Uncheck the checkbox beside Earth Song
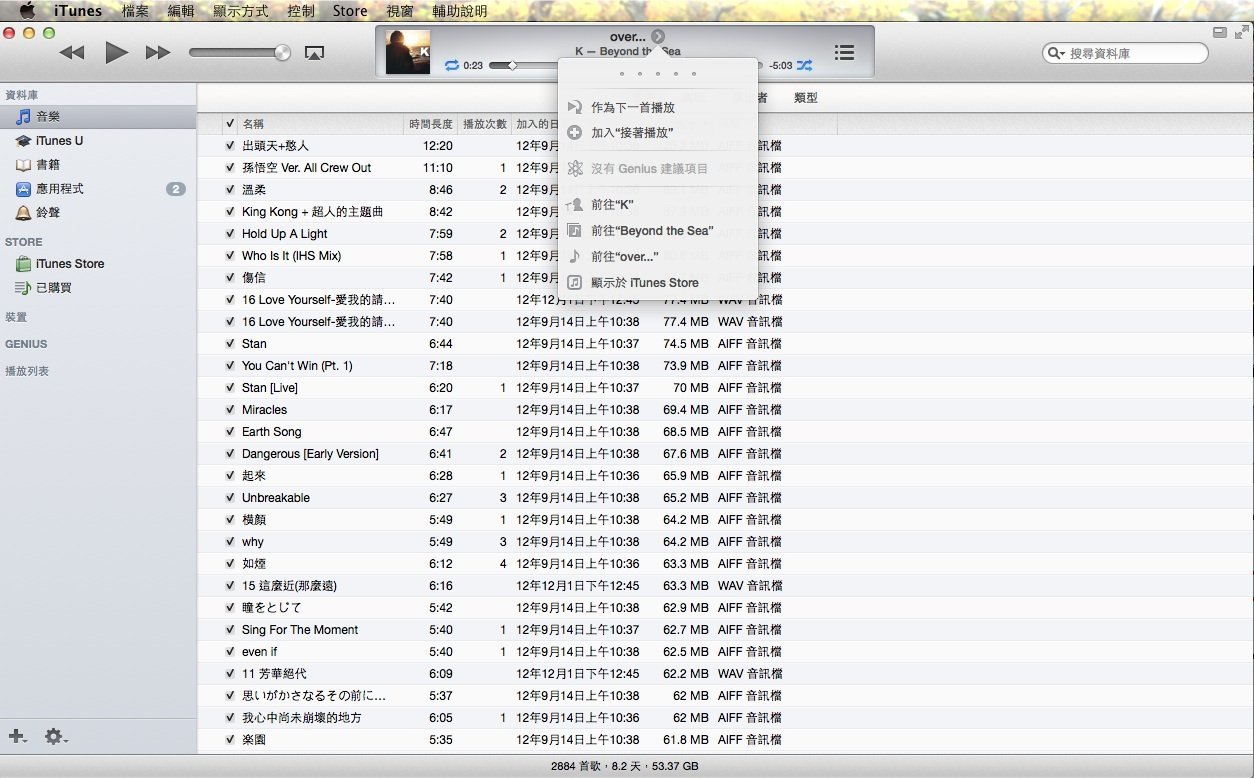 [230, 432]
